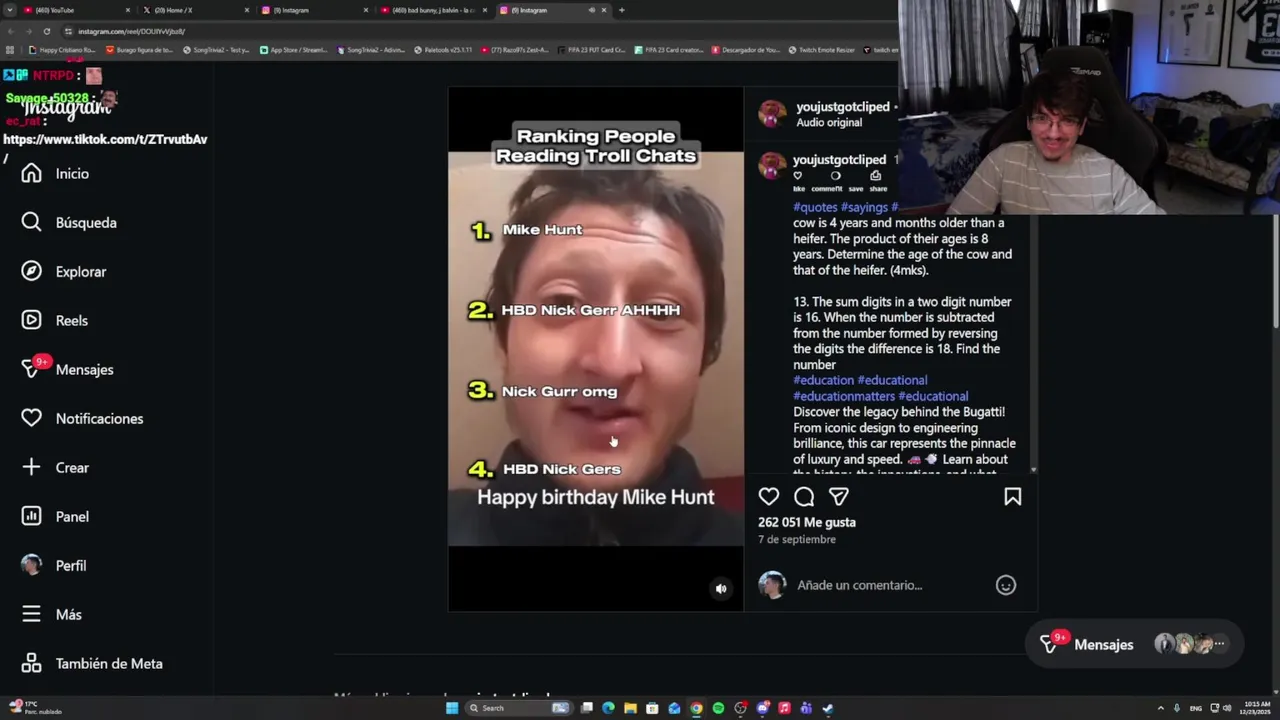Like the reel with heart icon

[x=768, y=497]
